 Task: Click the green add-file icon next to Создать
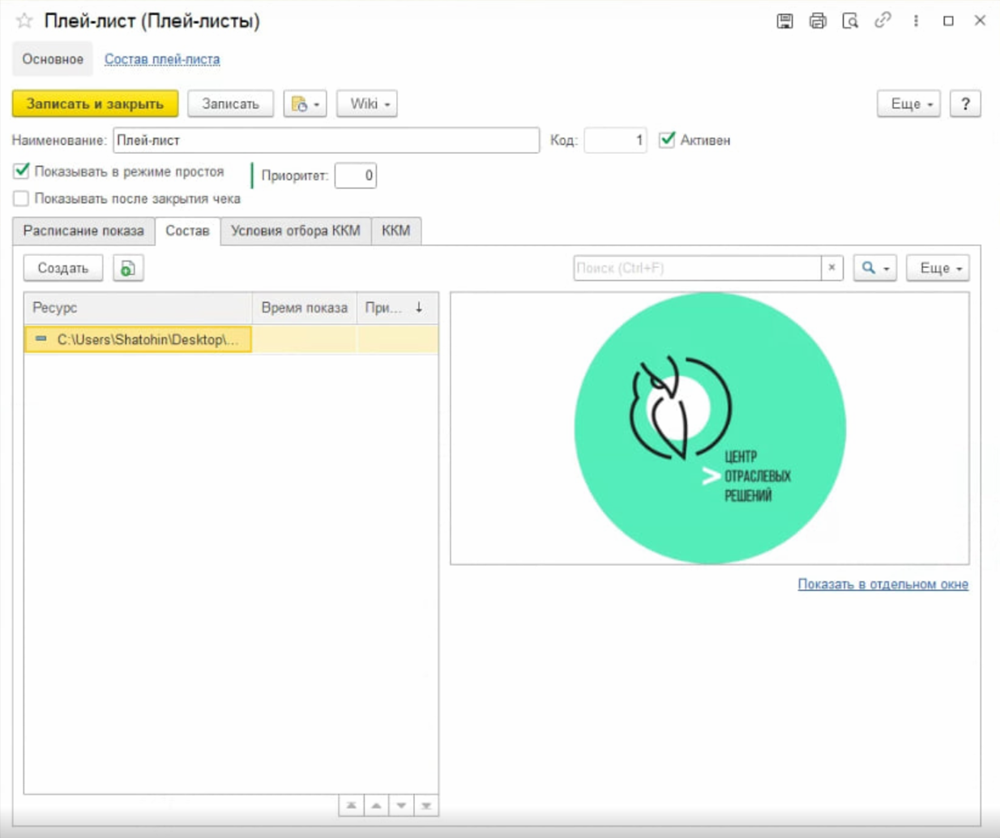coord(128,268)
